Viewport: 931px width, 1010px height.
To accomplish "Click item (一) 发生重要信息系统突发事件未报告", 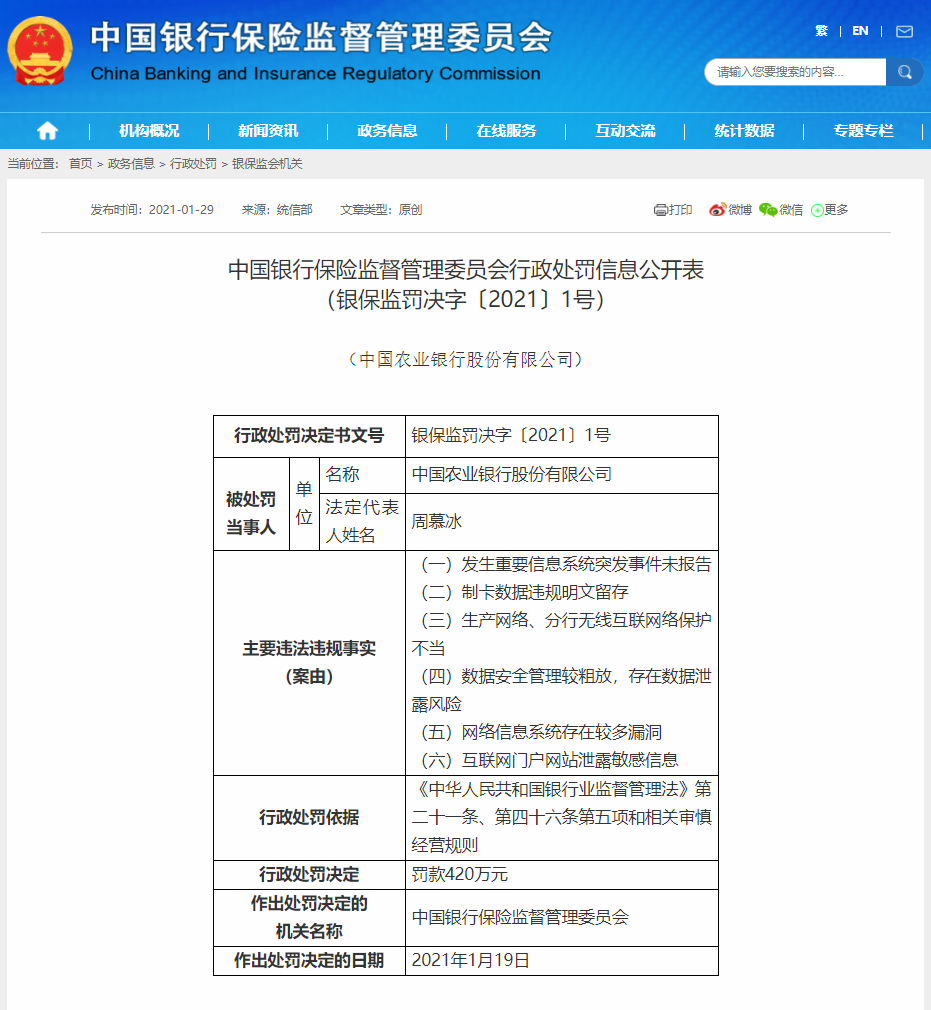I will pyautogui.click(x=566, y=565).
